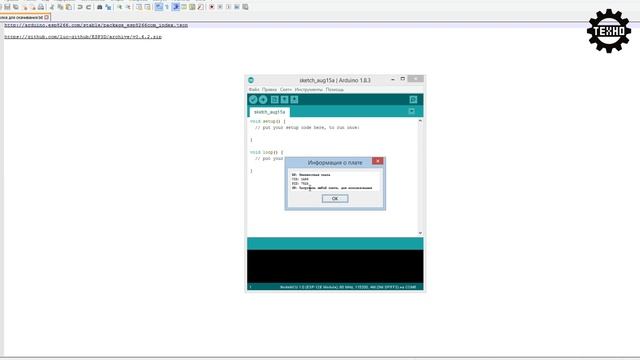
Task: Close the text file tab via its X
Action: [x=47, y=18]
